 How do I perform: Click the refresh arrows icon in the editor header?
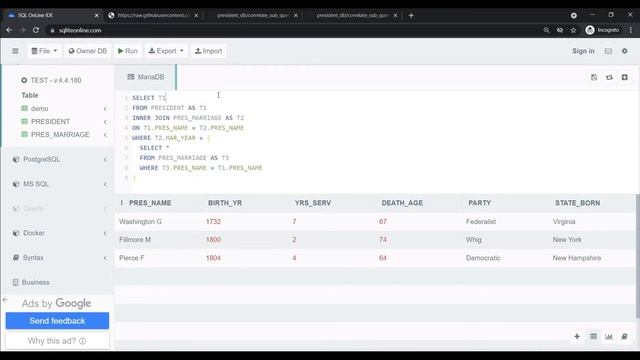pos(609,77)
